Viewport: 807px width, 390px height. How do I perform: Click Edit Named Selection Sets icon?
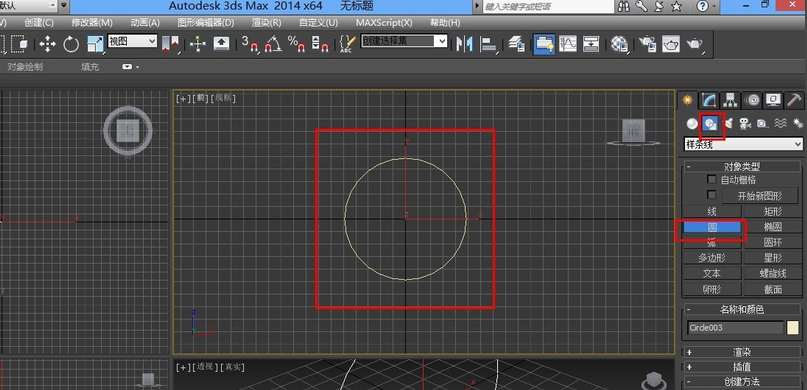tap(348, 44)
